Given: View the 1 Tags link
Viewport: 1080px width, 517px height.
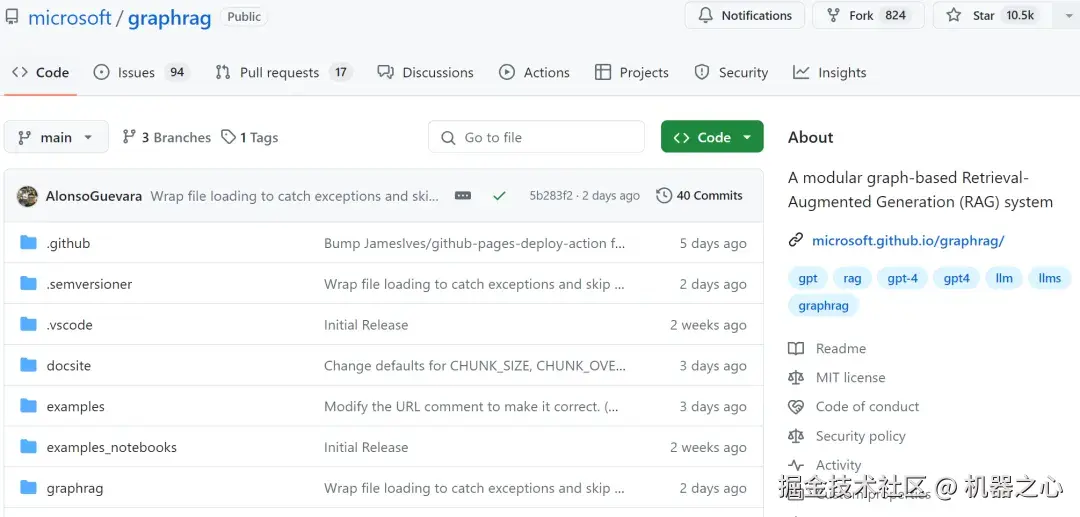Looking at the screenshot, I should 249,137.
